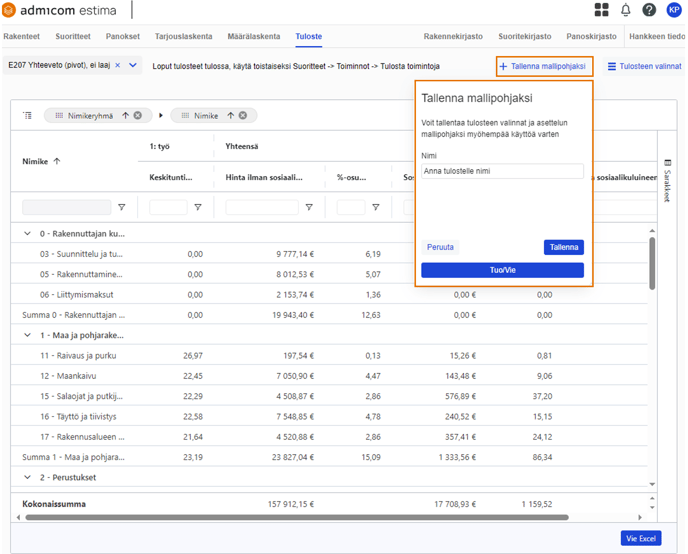
Task: Click the Hinta ilman sosiaali... header
Action: [x=264, y=177]
